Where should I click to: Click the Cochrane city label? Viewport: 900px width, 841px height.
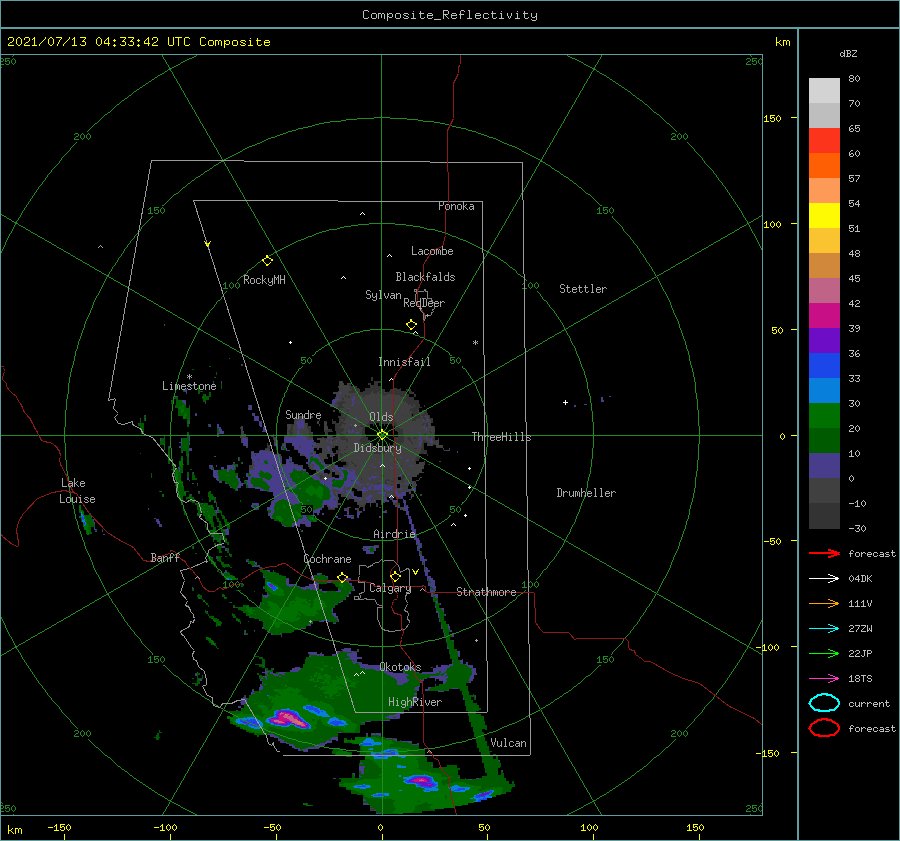(x=327, y=559)
